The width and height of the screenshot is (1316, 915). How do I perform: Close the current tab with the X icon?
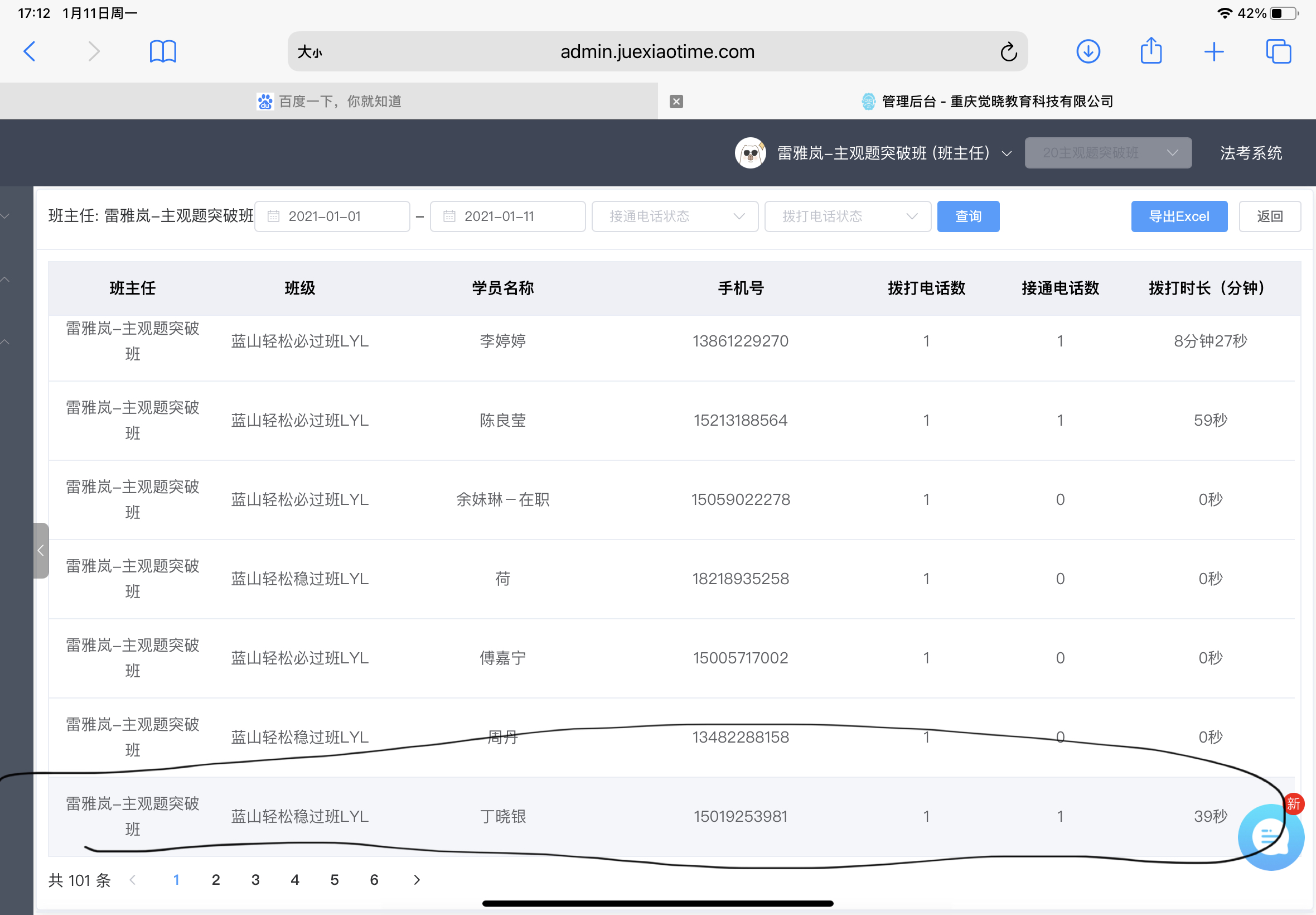coord(676,102)
